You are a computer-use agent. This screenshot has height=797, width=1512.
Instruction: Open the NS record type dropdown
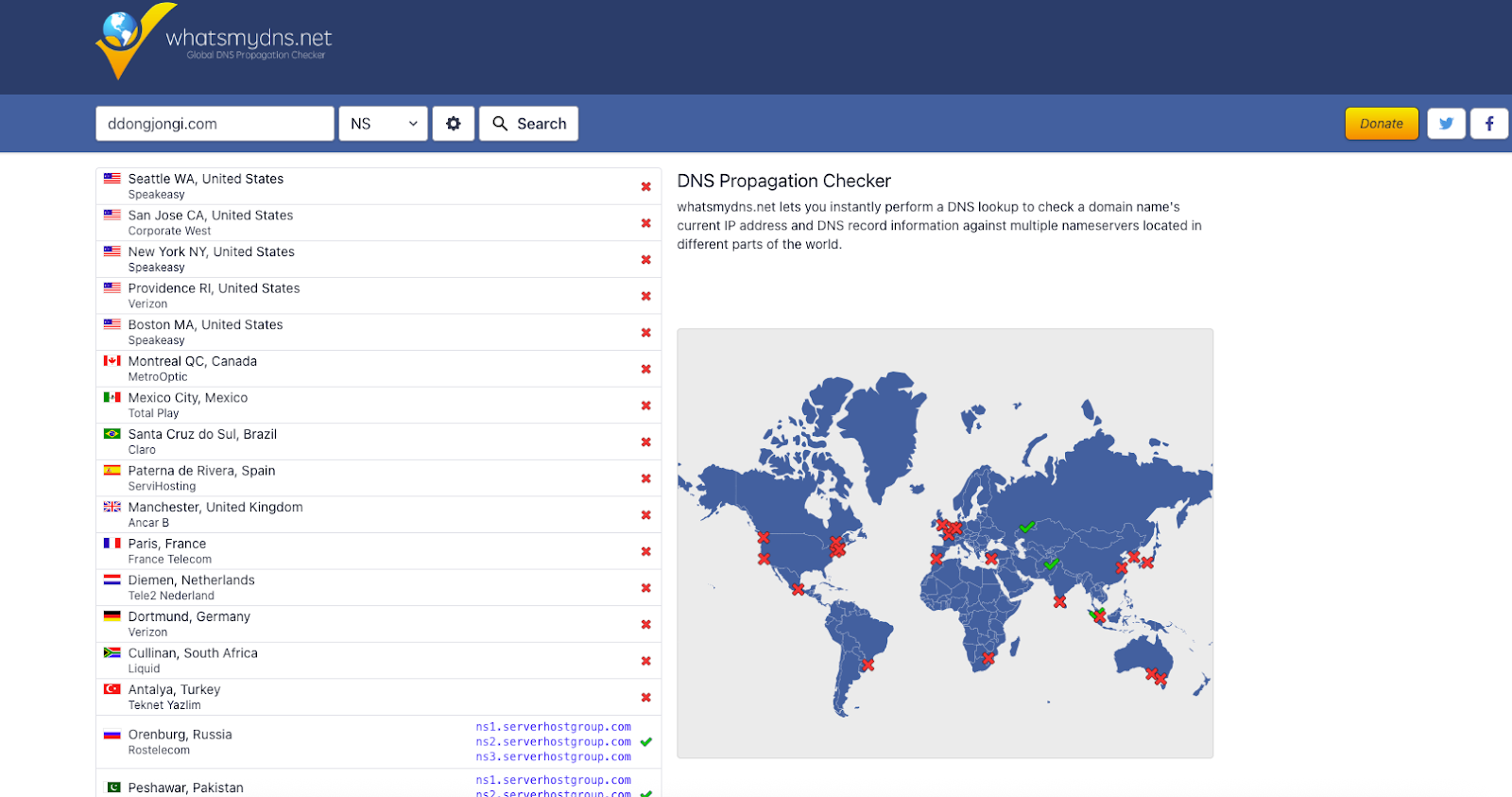coord(383,124)
